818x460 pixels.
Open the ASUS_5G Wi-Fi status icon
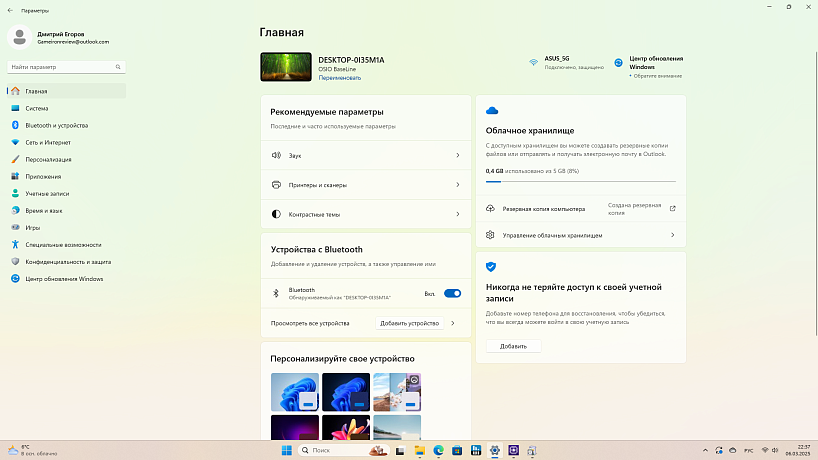click(534, 62)
